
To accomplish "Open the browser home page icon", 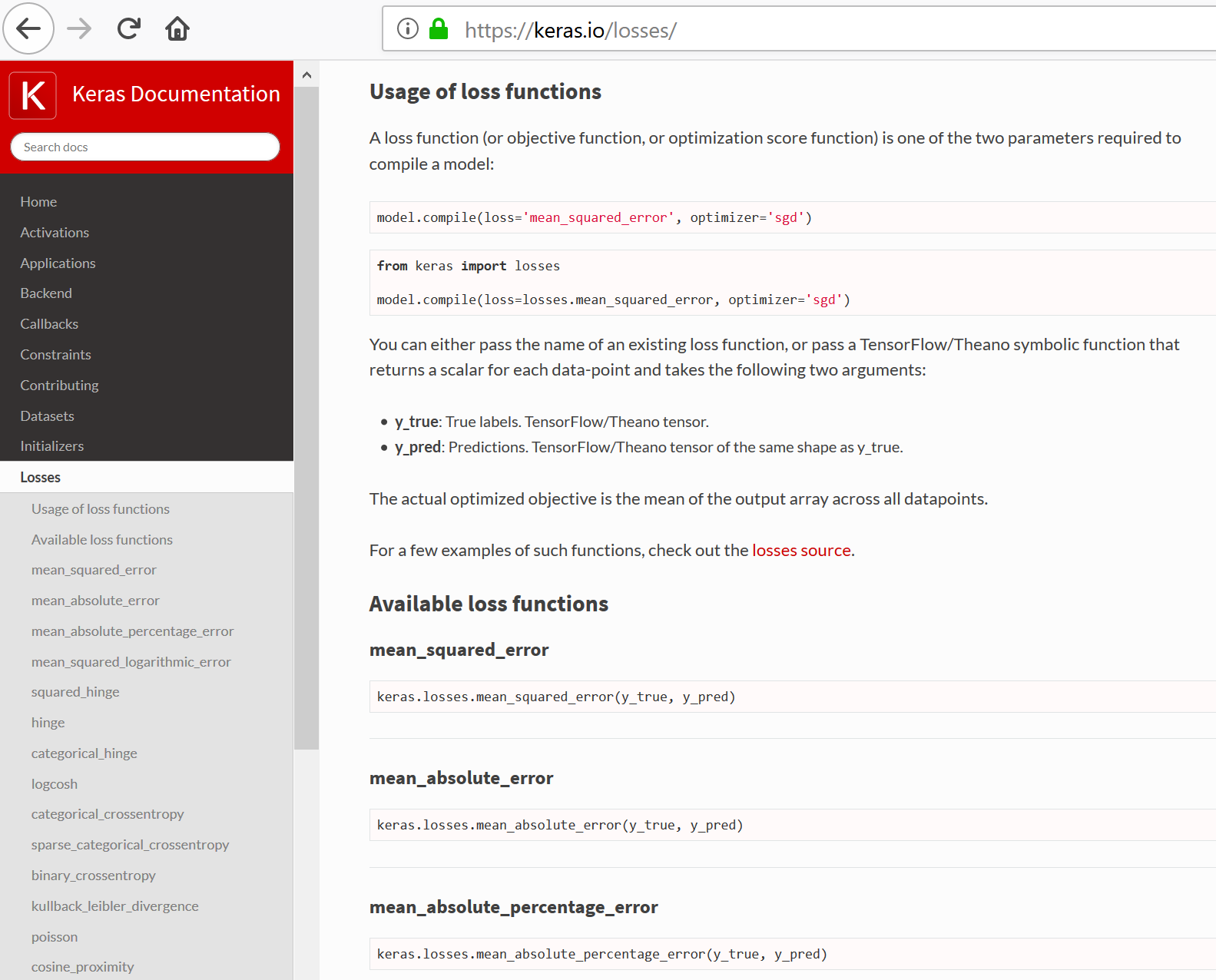I will [177, 29].
